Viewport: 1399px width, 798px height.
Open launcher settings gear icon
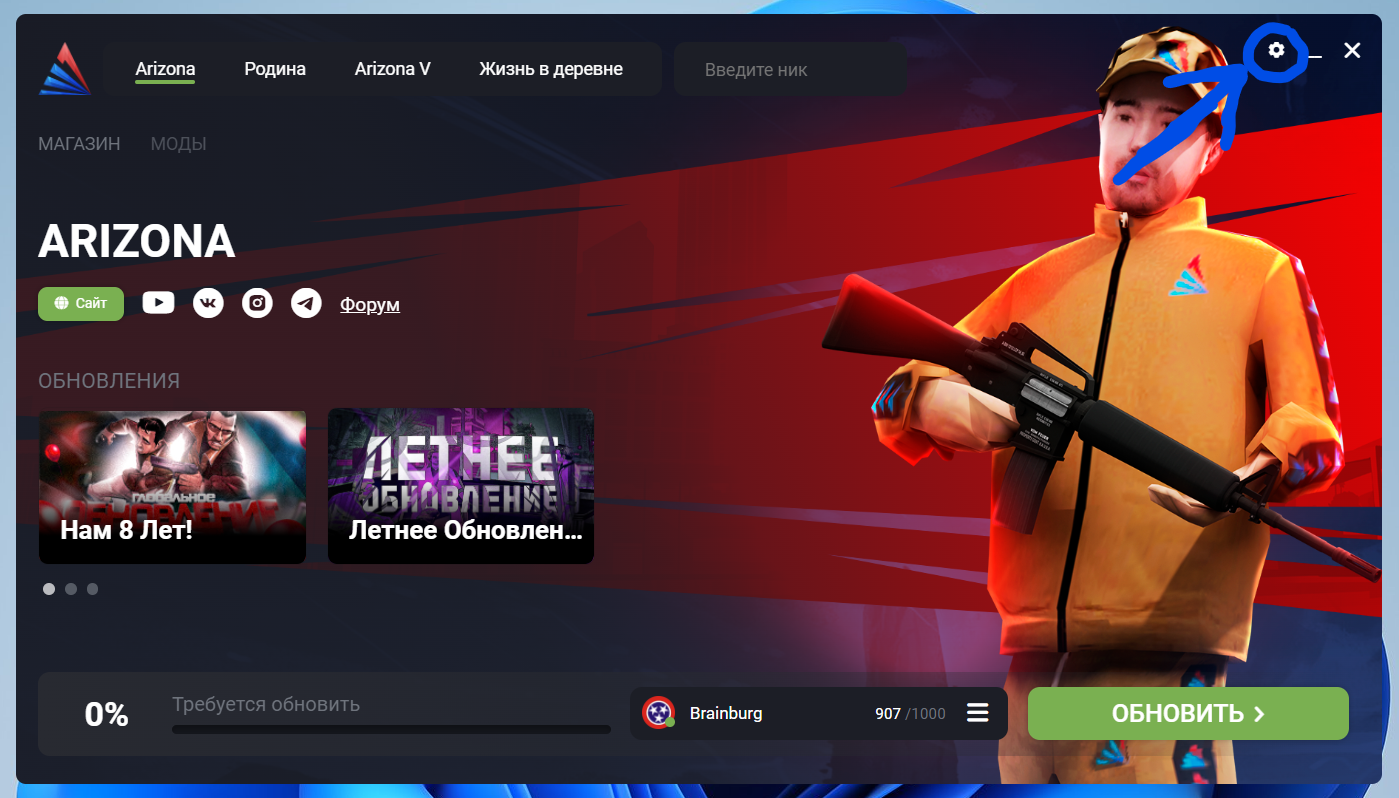[1275, 49]
